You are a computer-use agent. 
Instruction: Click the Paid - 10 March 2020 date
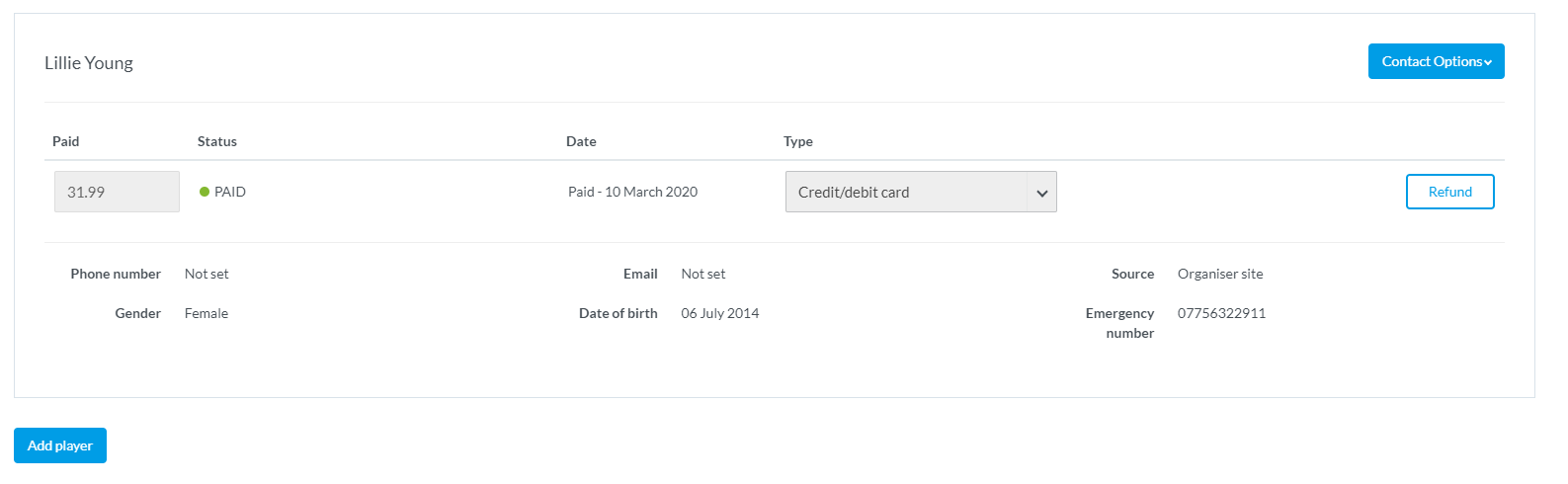click(632, 192)
